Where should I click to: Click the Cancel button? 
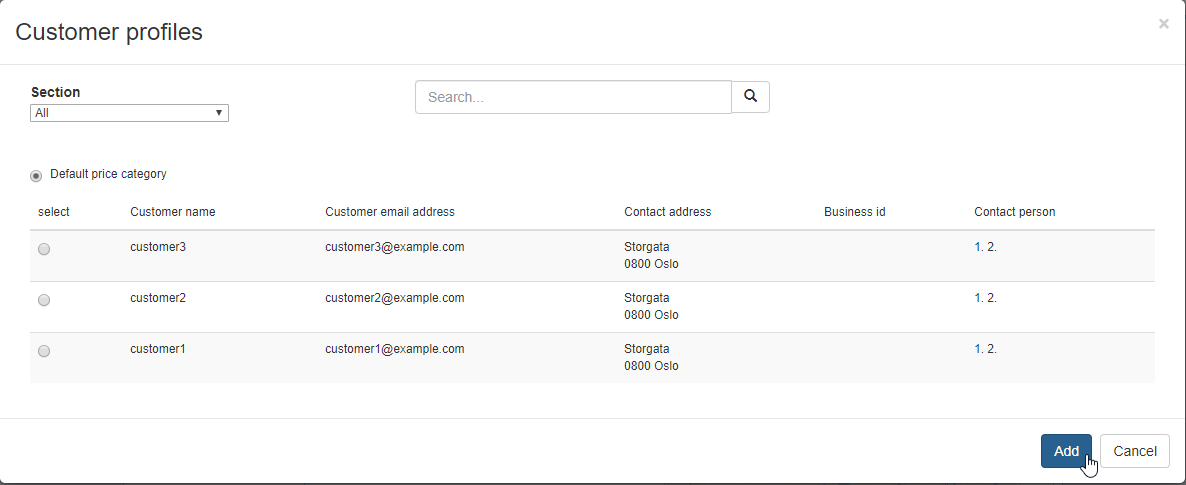coord(1134,451)
